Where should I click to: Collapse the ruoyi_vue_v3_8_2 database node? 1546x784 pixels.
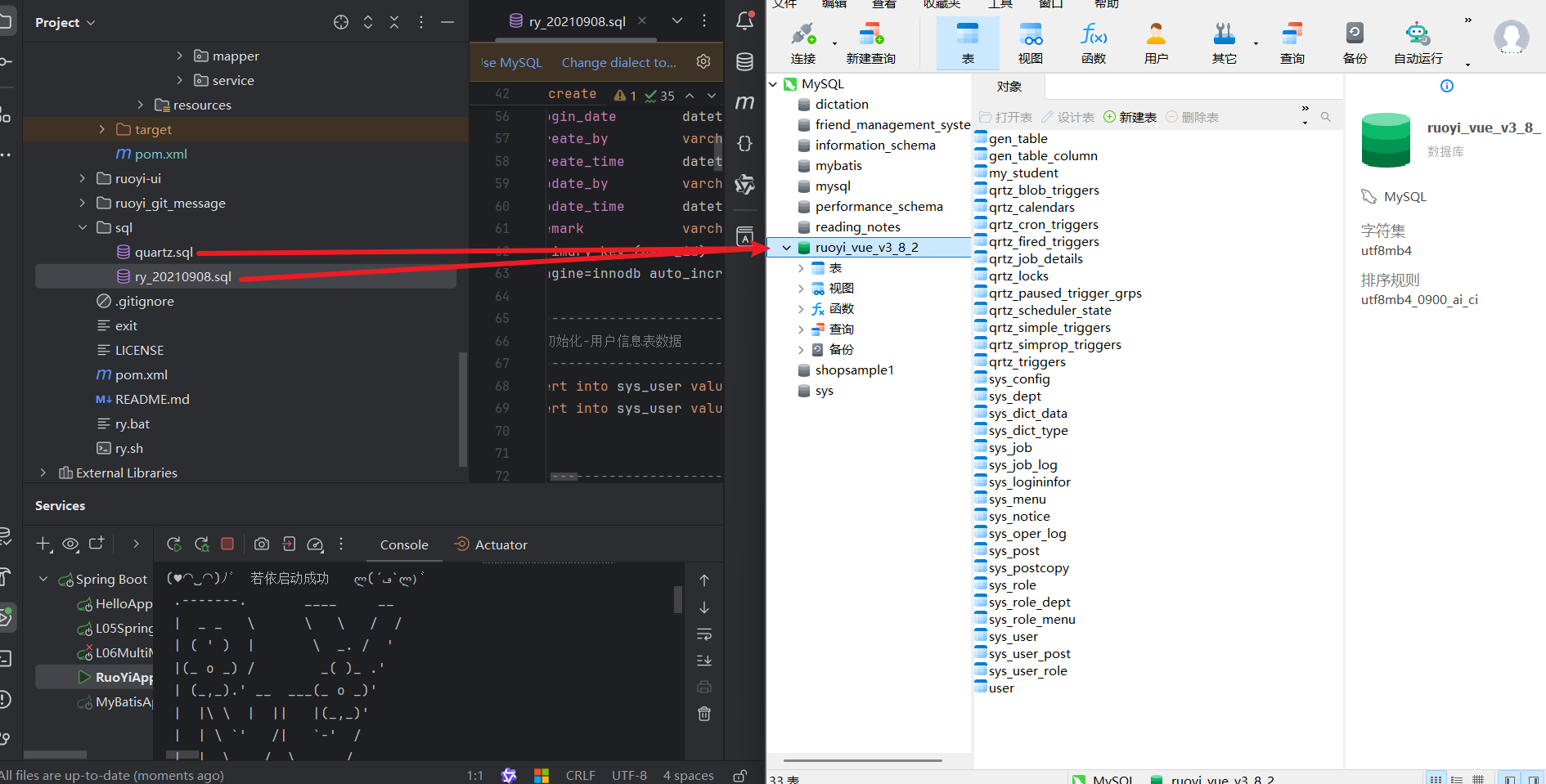[786, 248]
